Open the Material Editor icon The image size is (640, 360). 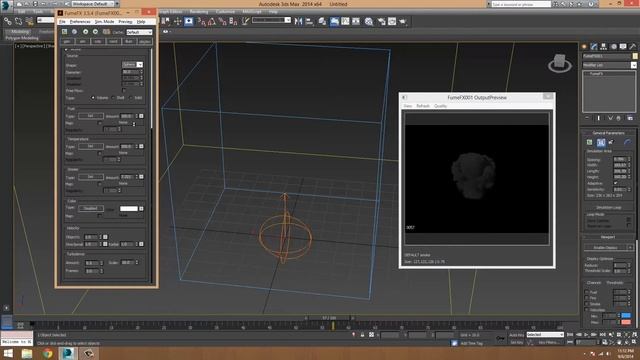369,21
